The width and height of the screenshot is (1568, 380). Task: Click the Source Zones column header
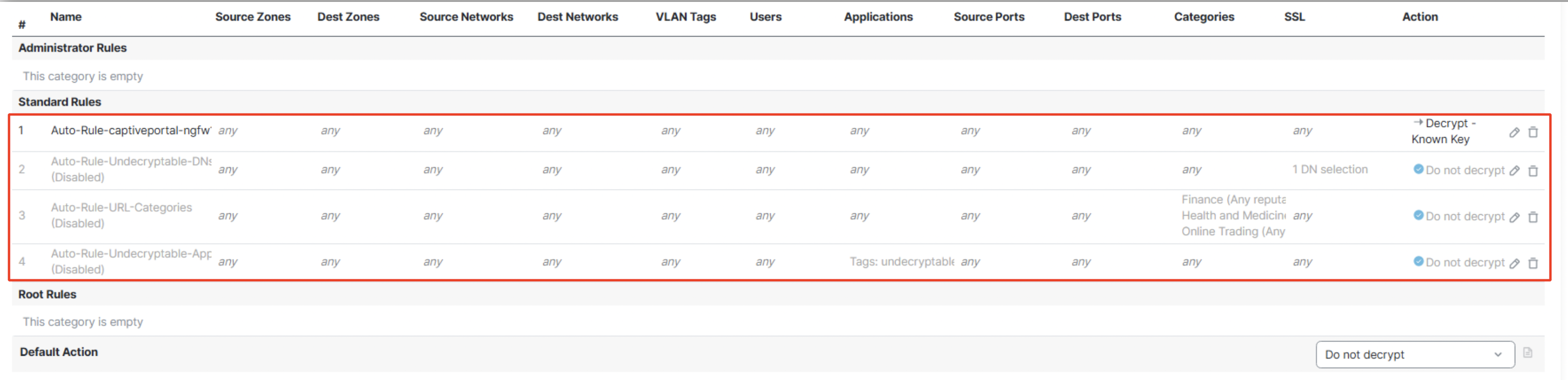coord(253,17)
